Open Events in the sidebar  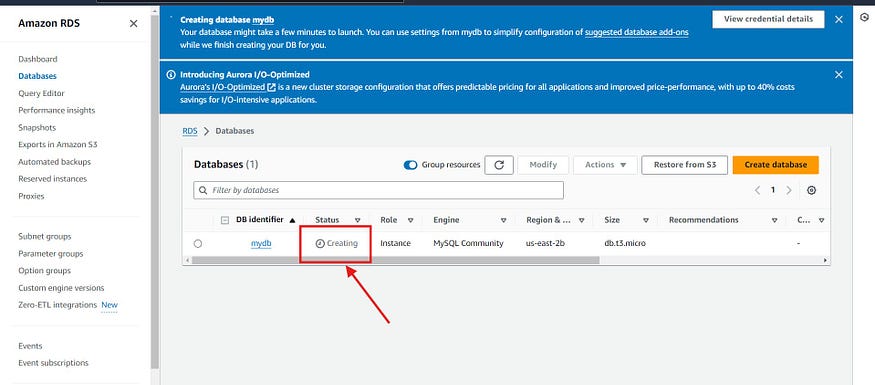click(30, 346)
